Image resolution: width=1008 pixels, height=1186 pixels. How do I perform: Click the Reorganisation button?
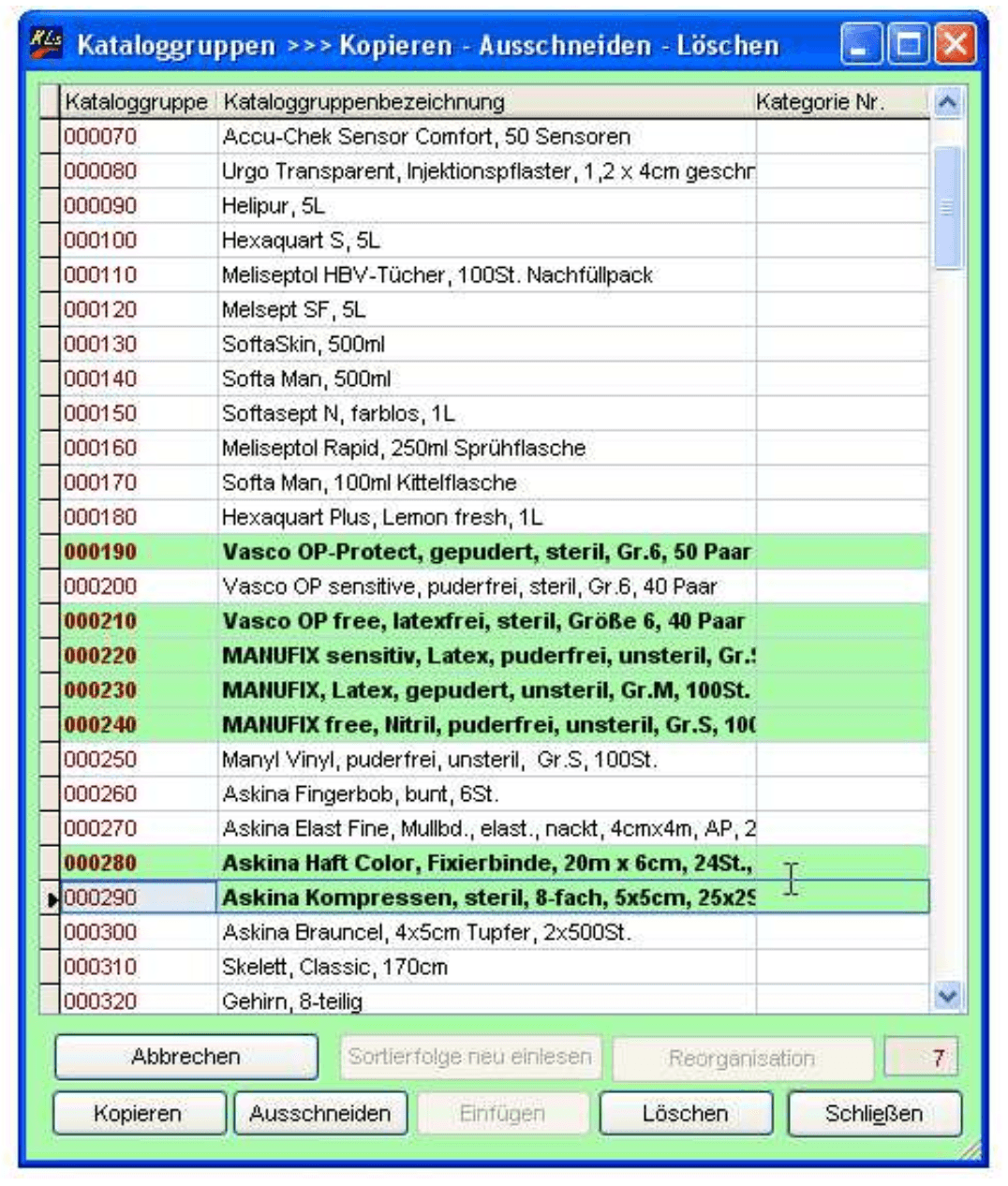(742, 1059)
